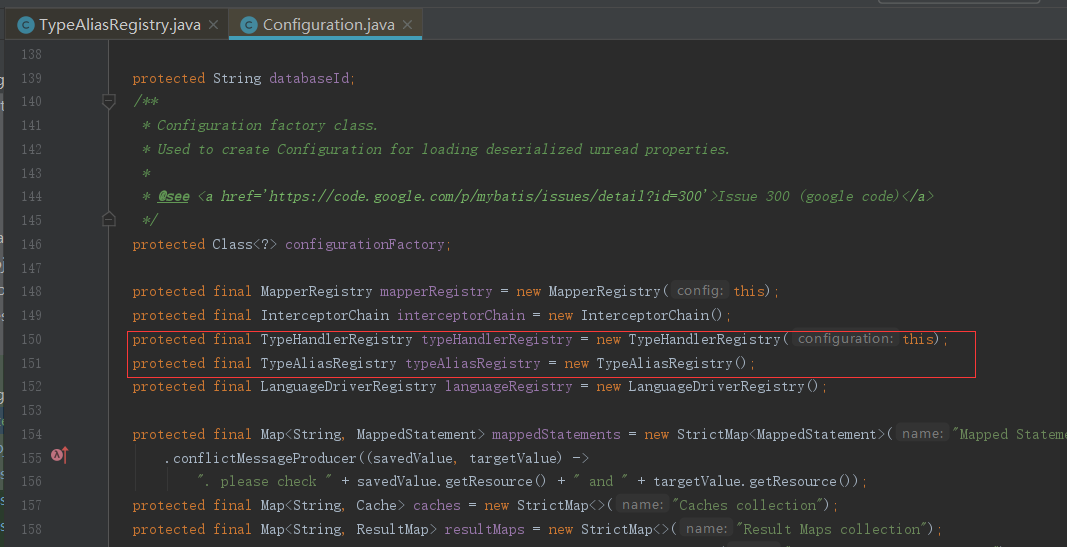Click the mappedStatements variable name
1067x547 pixels.
[x=556, y=434]
